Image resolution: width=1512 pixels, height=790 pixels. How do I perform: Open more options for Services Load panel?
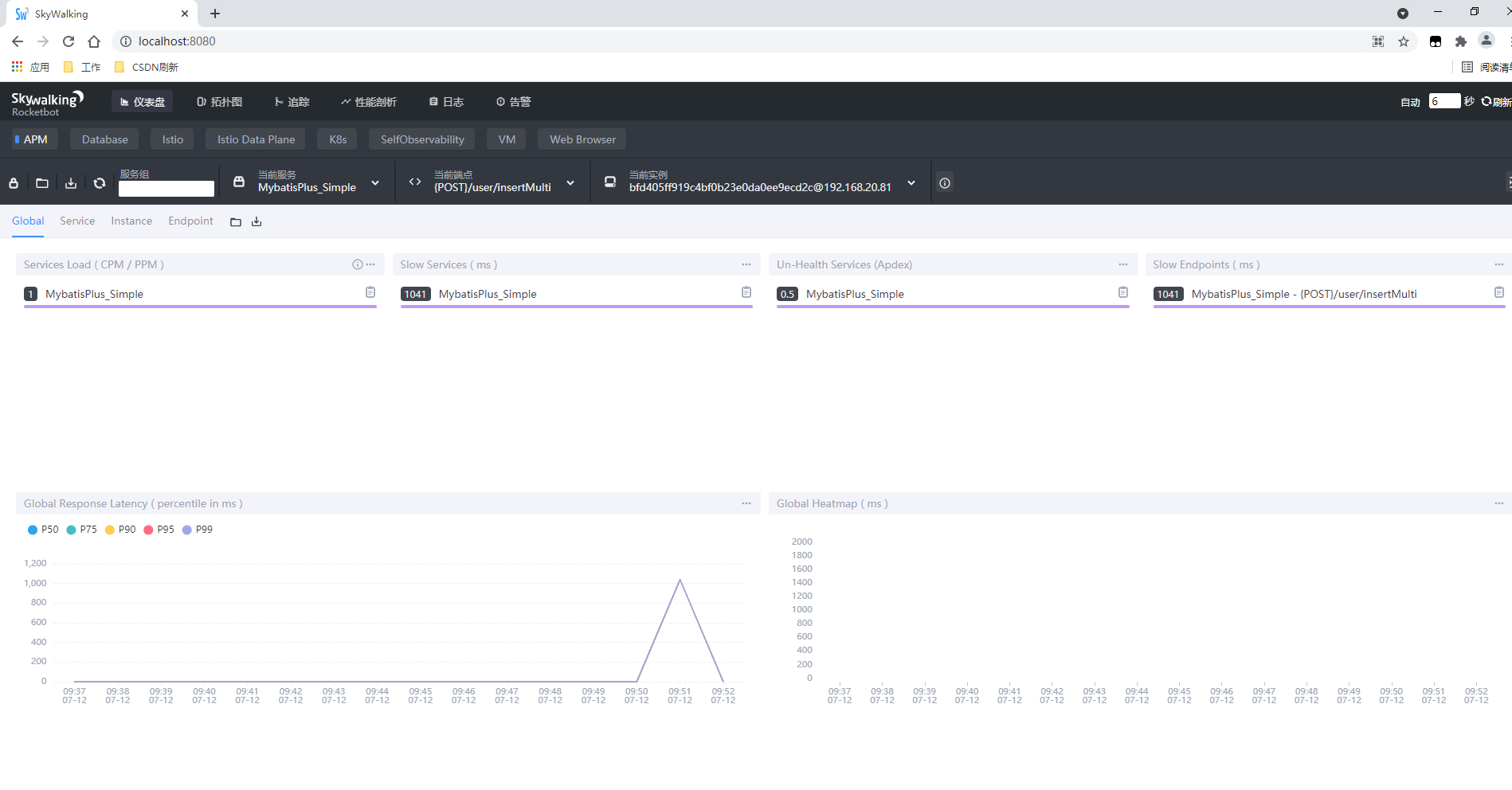pos(370,264)
